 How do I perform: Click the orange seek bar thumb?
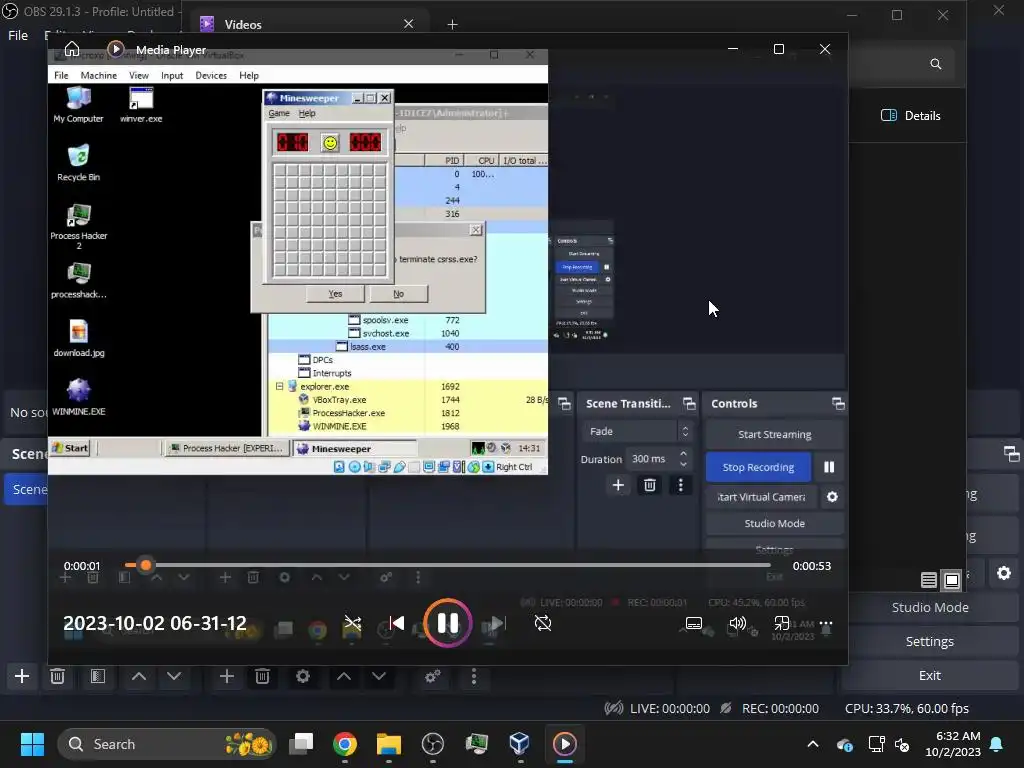coord(146,565)
